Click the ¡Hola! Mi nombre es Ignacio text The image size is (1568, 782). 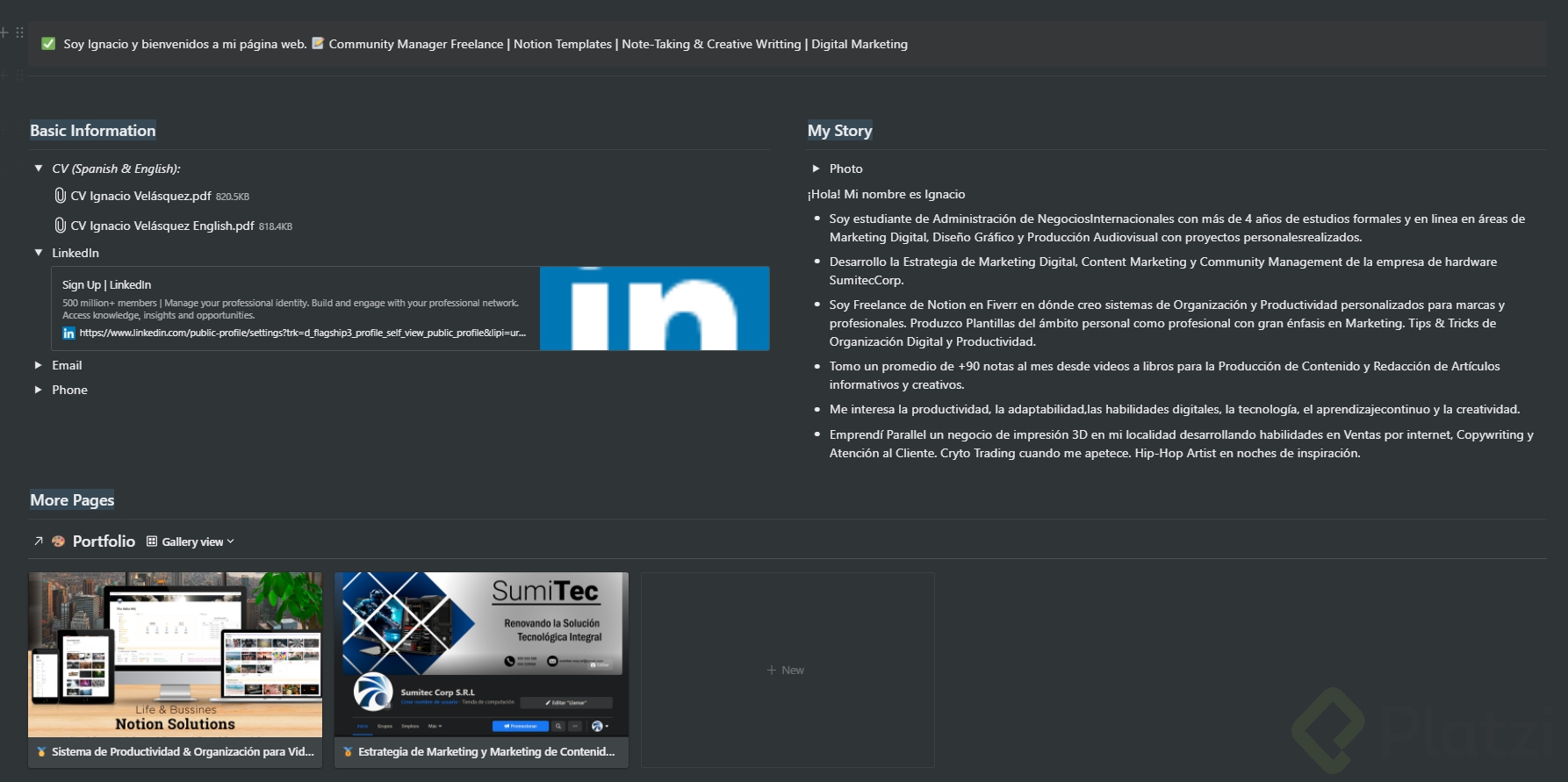pyautogui.click(x=886, y=194)
